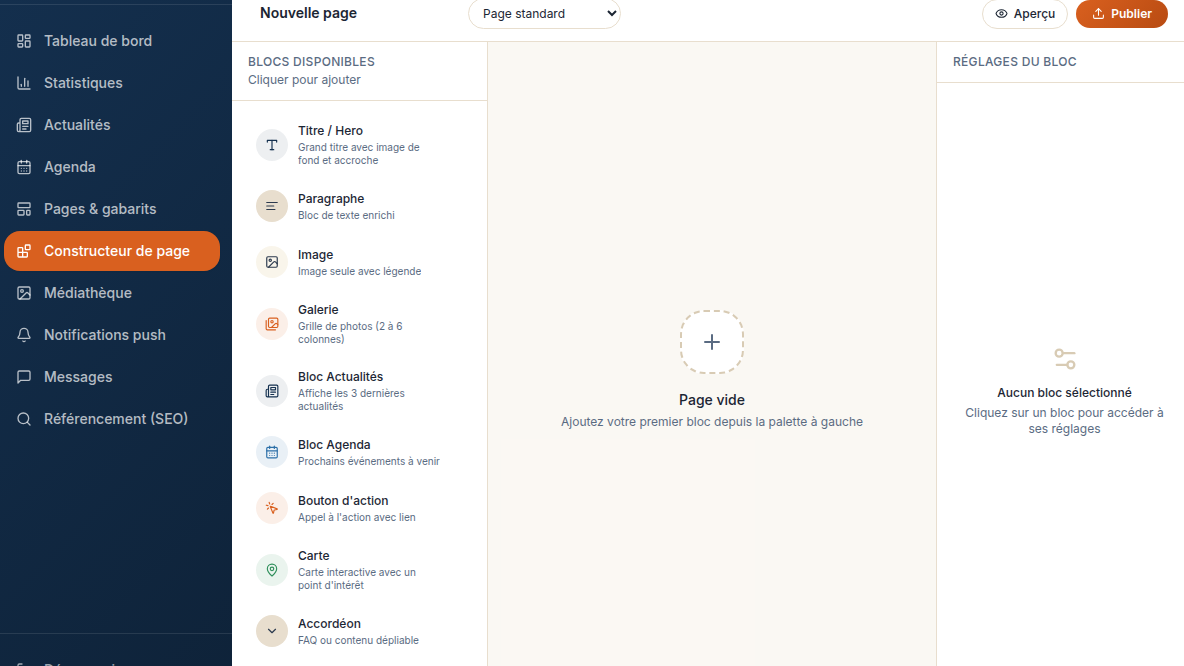
Task: Open Tableau de bord in the sidebar
Action: tap(112, 41)
